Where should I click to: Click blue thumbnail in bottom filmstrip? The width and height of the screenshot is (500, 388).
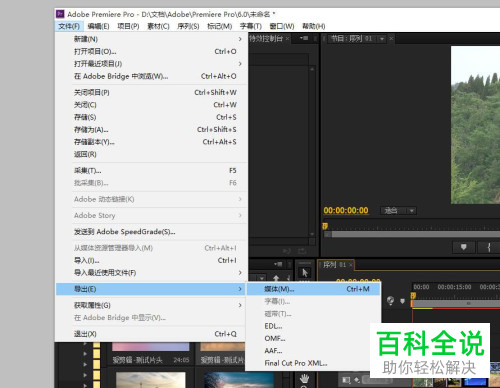click(475, 382)
